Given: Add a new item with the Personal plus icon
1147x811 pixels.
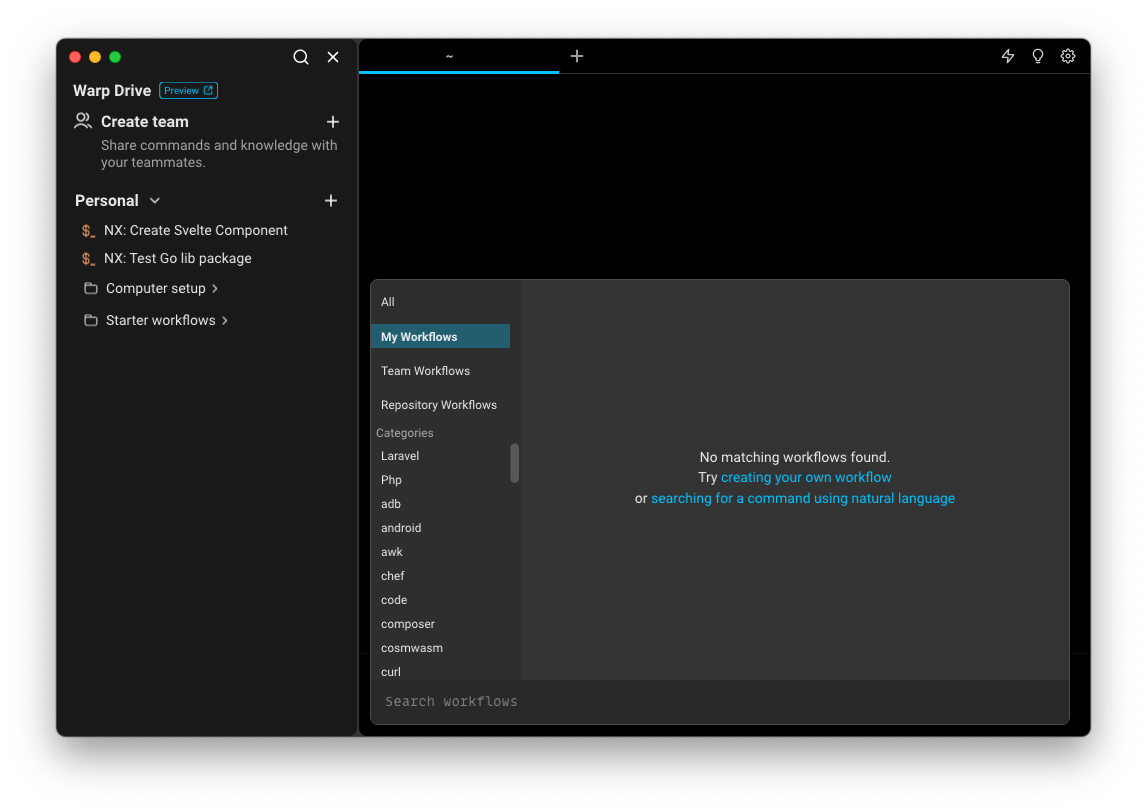Looking at the screenshot, I should pyautogui.click(x=330, y=200).
